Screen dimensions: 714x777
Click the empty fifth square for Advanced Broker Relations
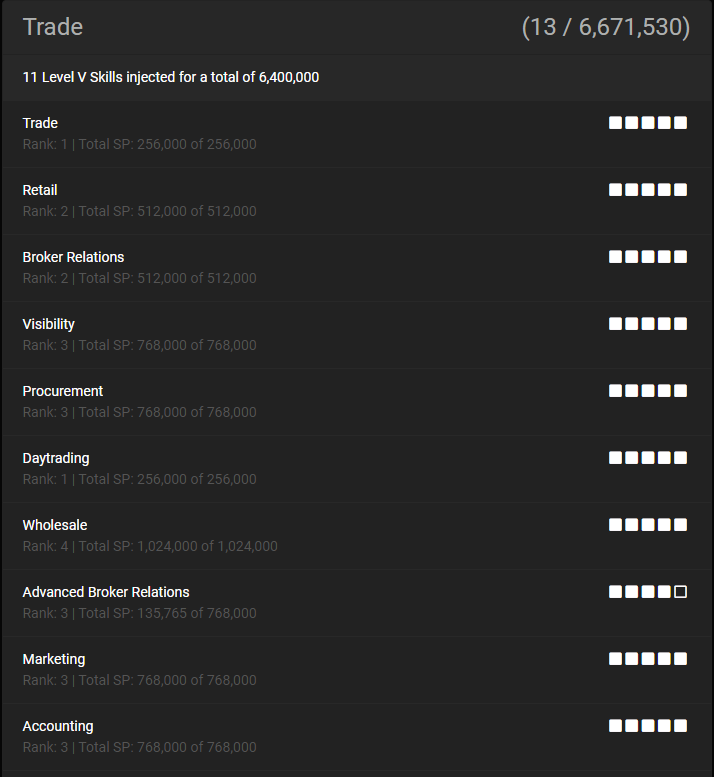[x=681, y=592]
